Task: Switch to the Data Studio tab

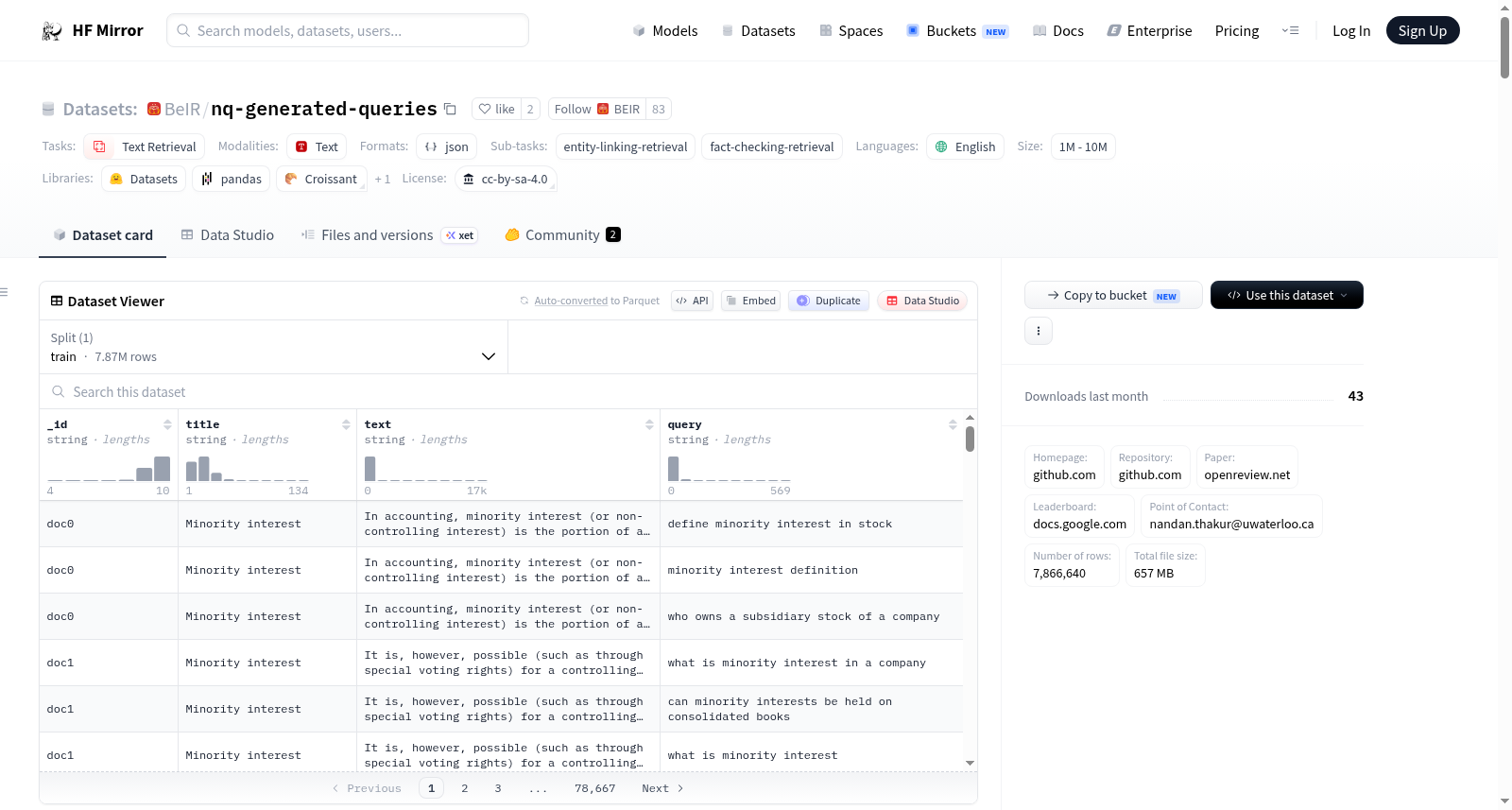Action: [x=228, y=235]
